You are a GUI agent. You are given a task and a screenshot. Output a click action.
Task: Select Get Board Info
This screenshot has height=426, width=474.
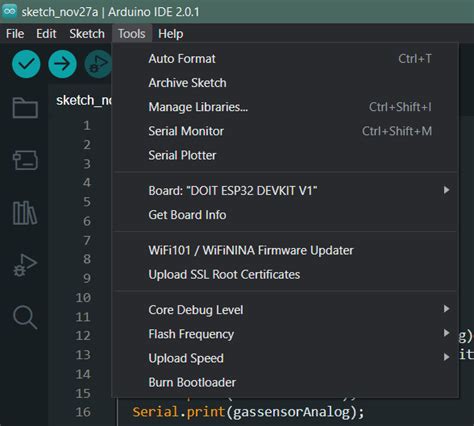pyautogui.click(x=285, y=215)
